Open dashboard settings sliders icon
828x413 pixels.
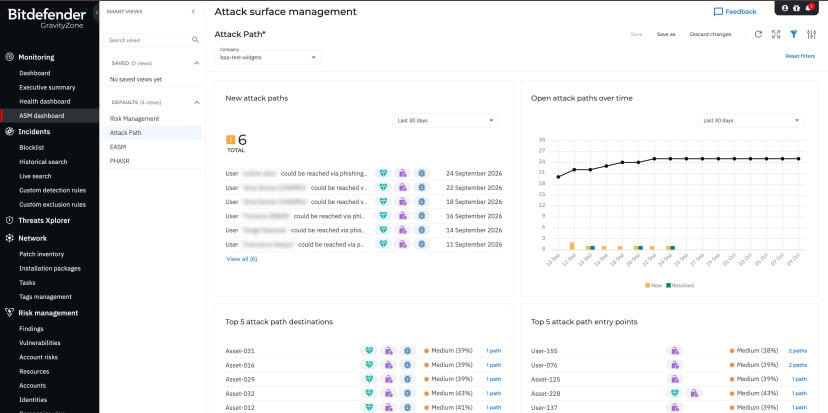[x=812, y=34]
